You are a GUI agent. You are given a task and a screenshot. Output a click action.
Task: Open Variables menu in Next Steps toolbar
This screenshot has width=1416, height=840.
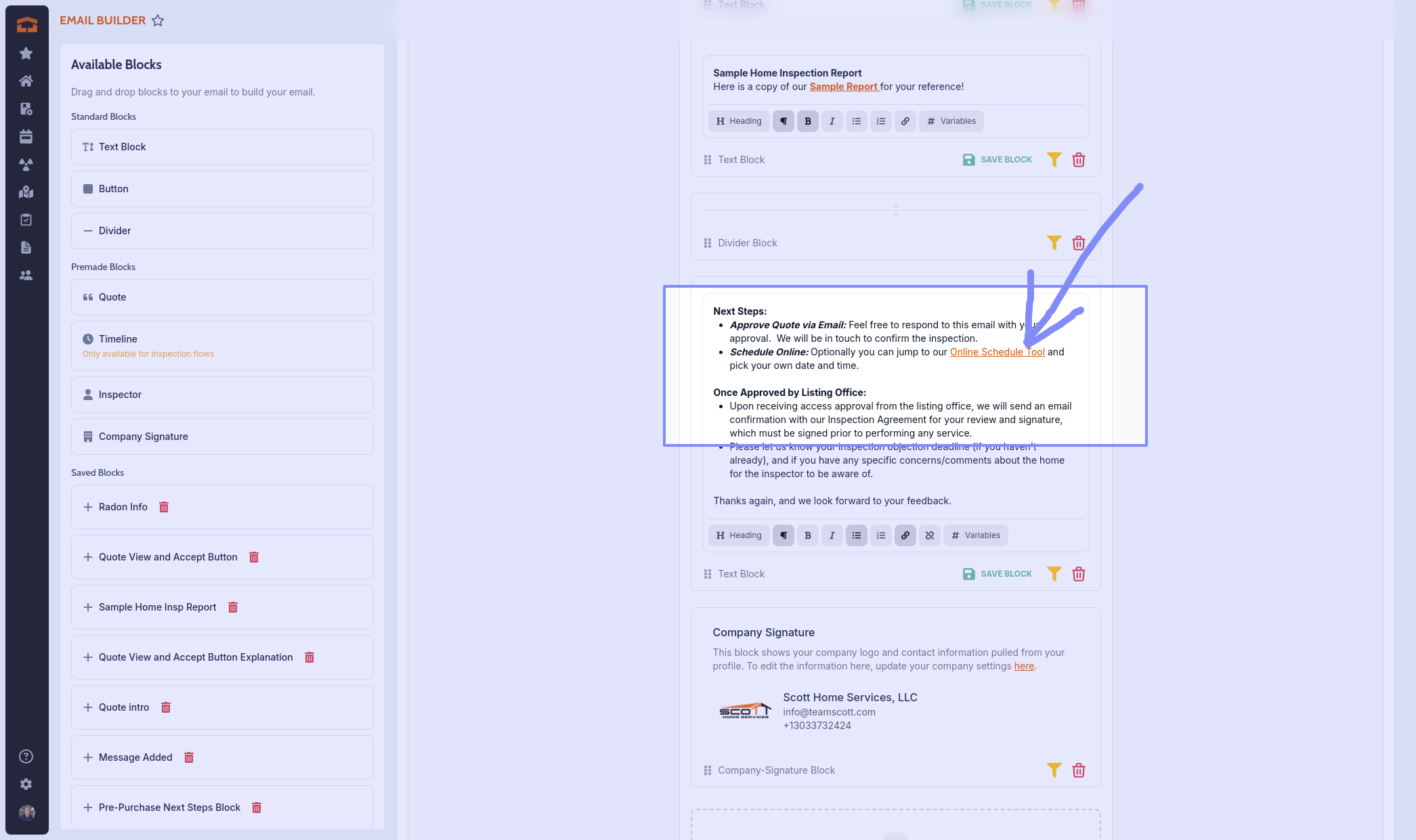tap(975, 535)
